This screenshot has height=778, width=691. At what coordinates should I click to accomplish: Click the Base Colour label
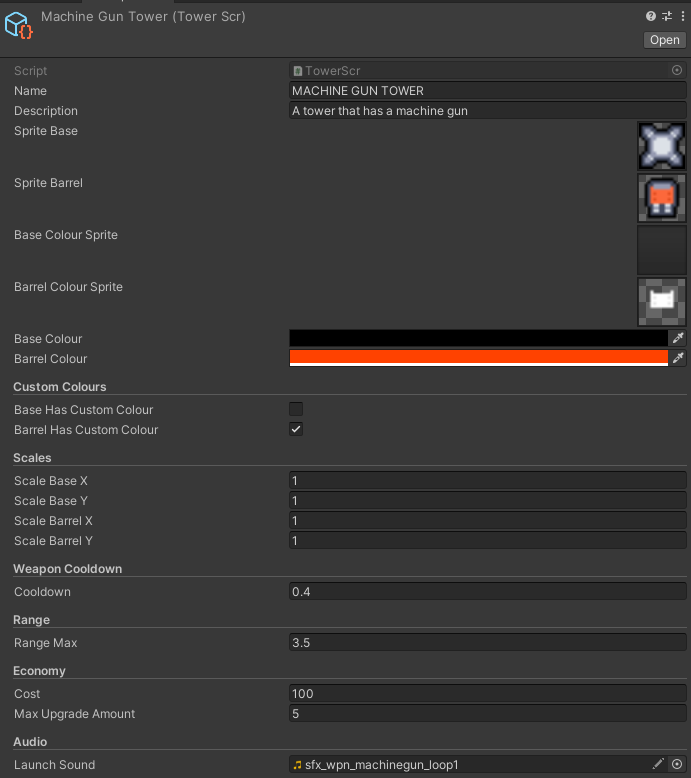point(48,338)
